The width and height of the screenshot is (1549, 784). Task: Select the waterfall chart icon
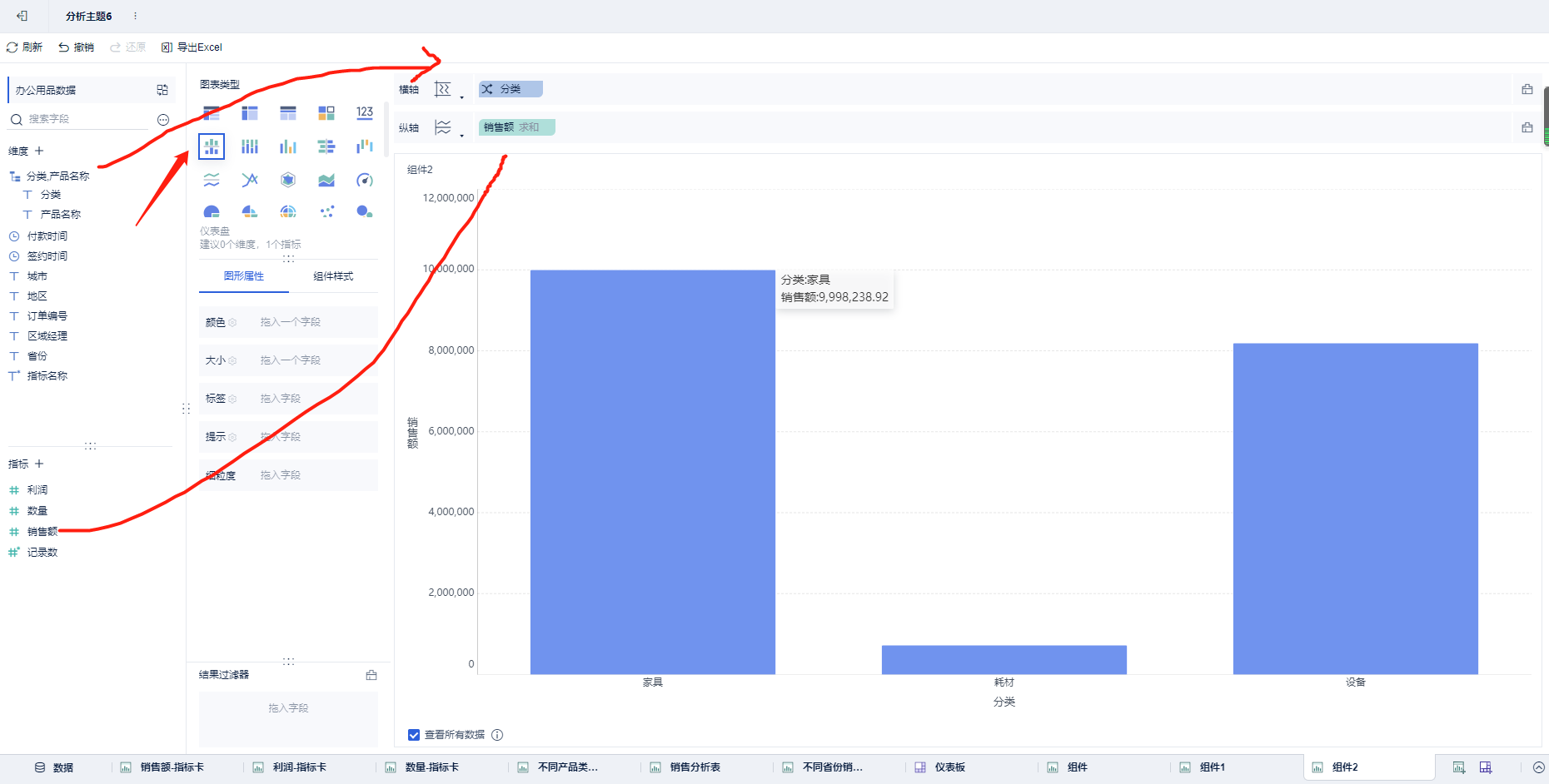[365, 146]
